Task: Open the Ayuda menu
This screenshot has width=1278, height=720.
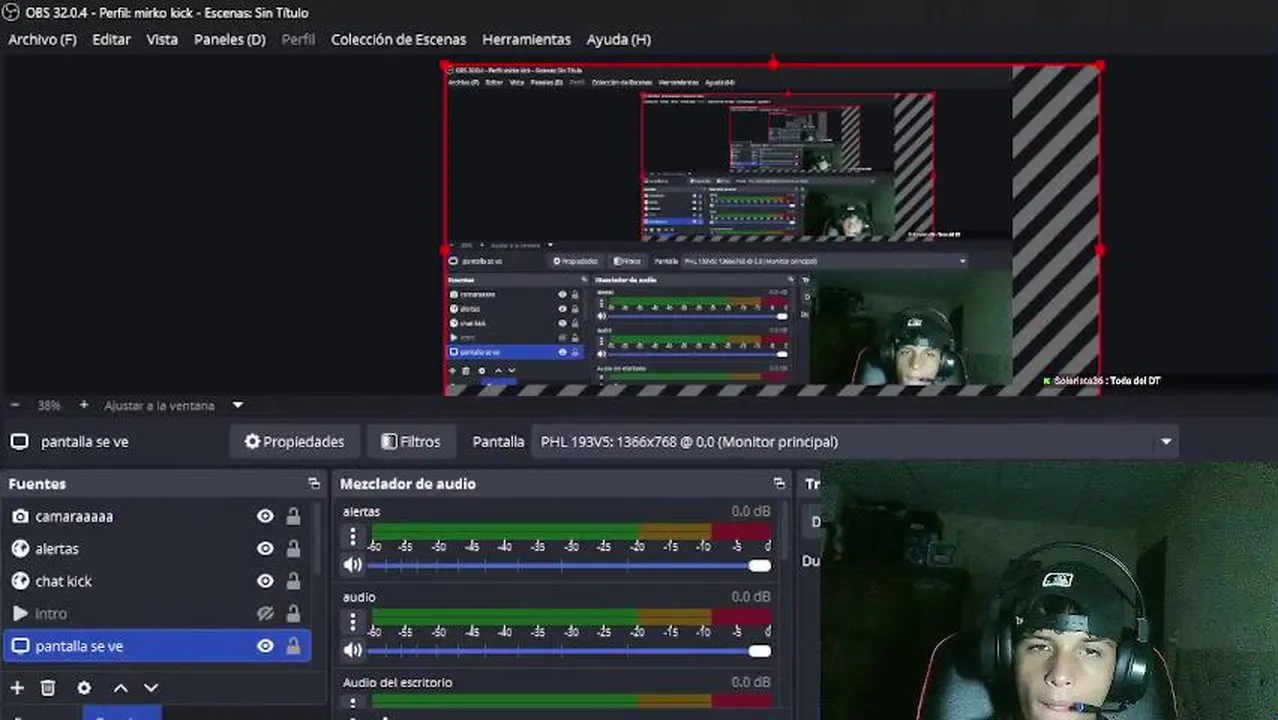Action: click(x=618, y=39)
